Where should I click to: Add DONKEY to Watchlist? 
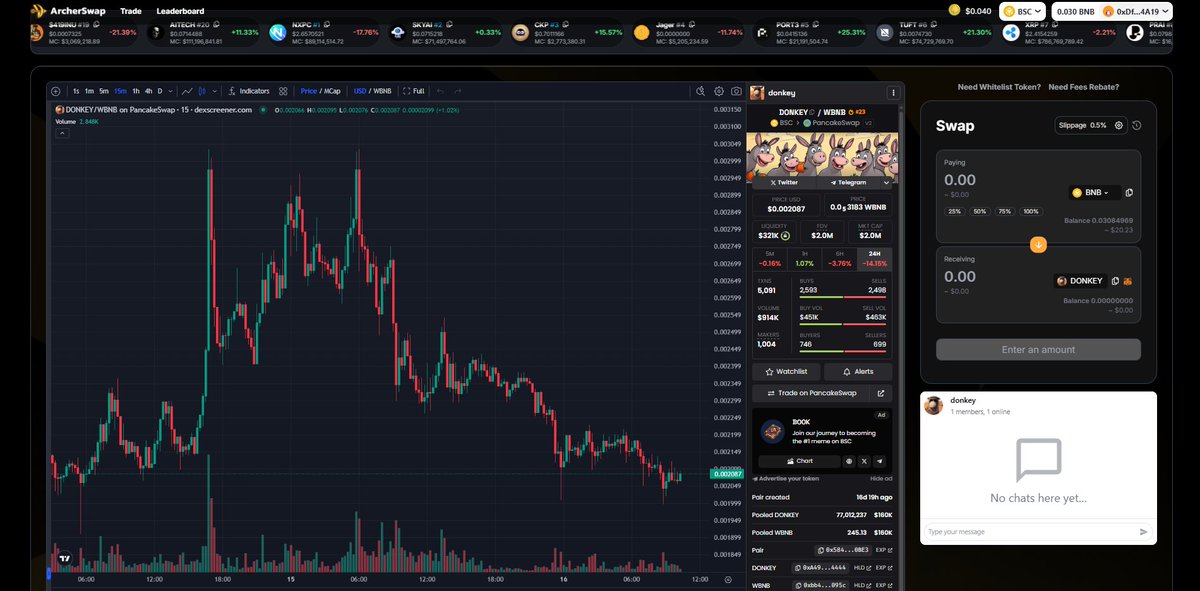pos(785,372)
